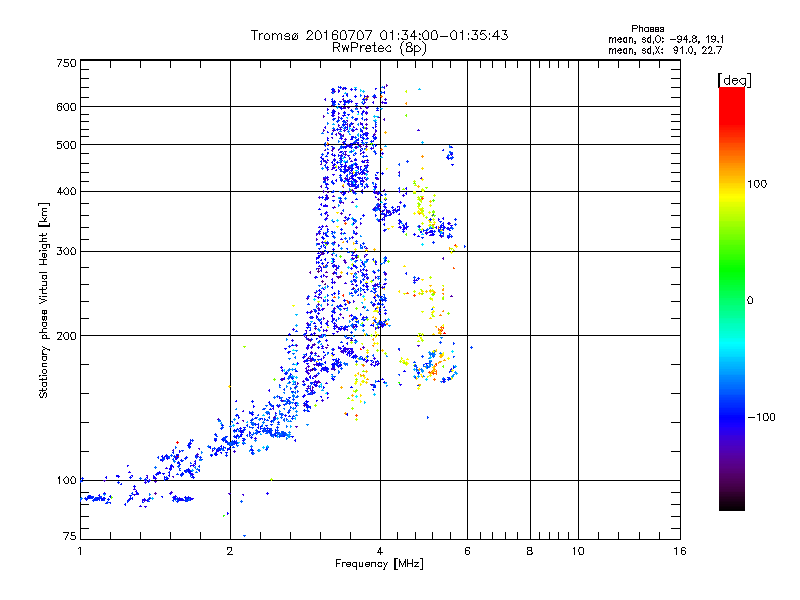Select the 'RwPretec (8p)' subtitle
The image size is (800, 600).
click(379, 48)
